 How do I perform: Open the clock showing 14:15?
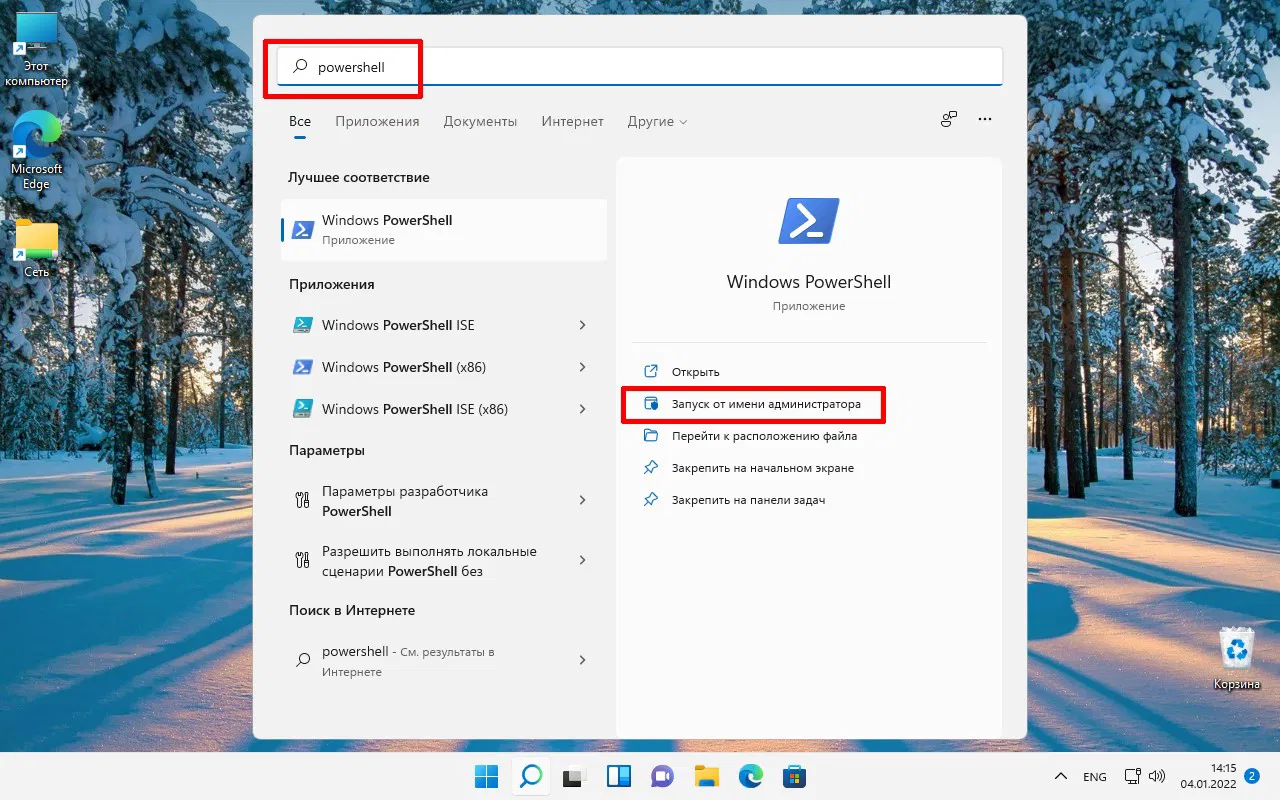pos(1208,776)
